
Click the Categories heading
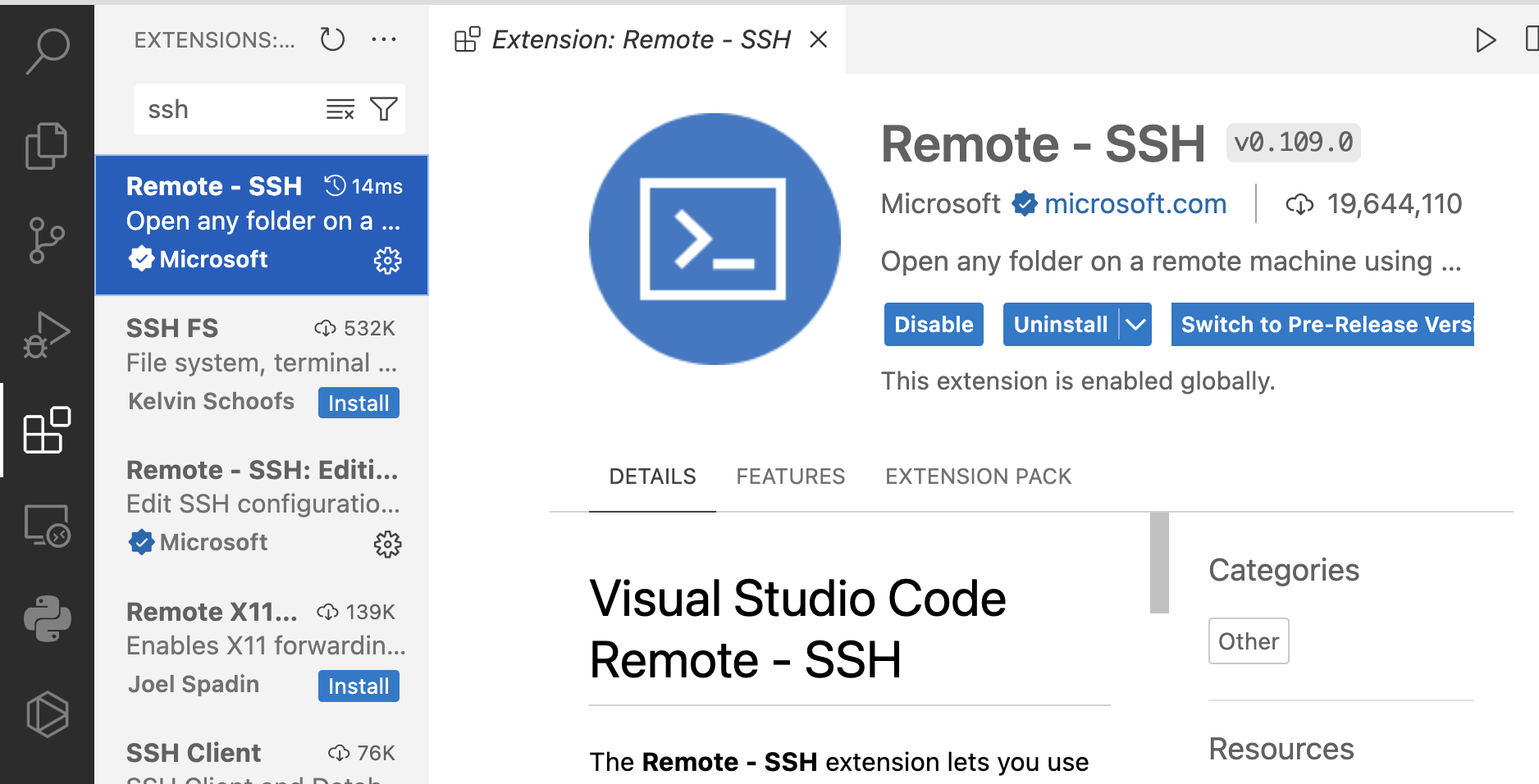coord(1284,570)
